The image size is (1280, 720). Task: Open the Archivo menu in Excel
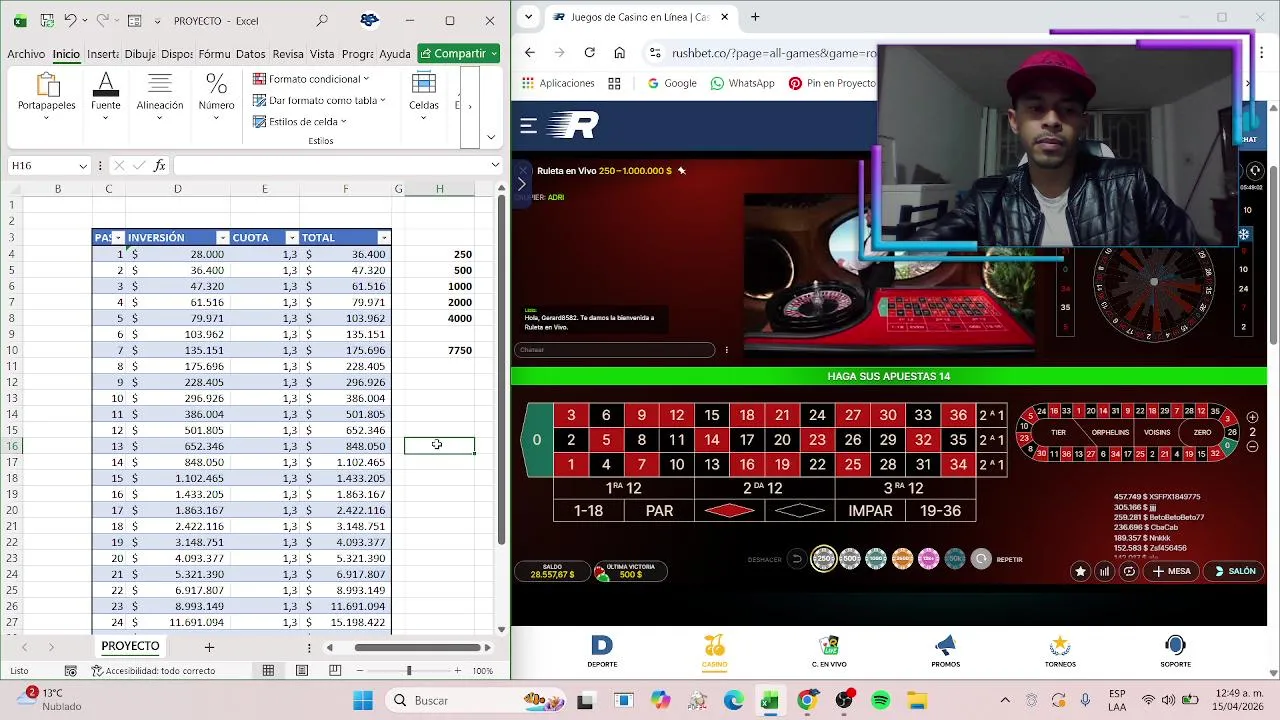pyautogui.click(x=26, y=54)
